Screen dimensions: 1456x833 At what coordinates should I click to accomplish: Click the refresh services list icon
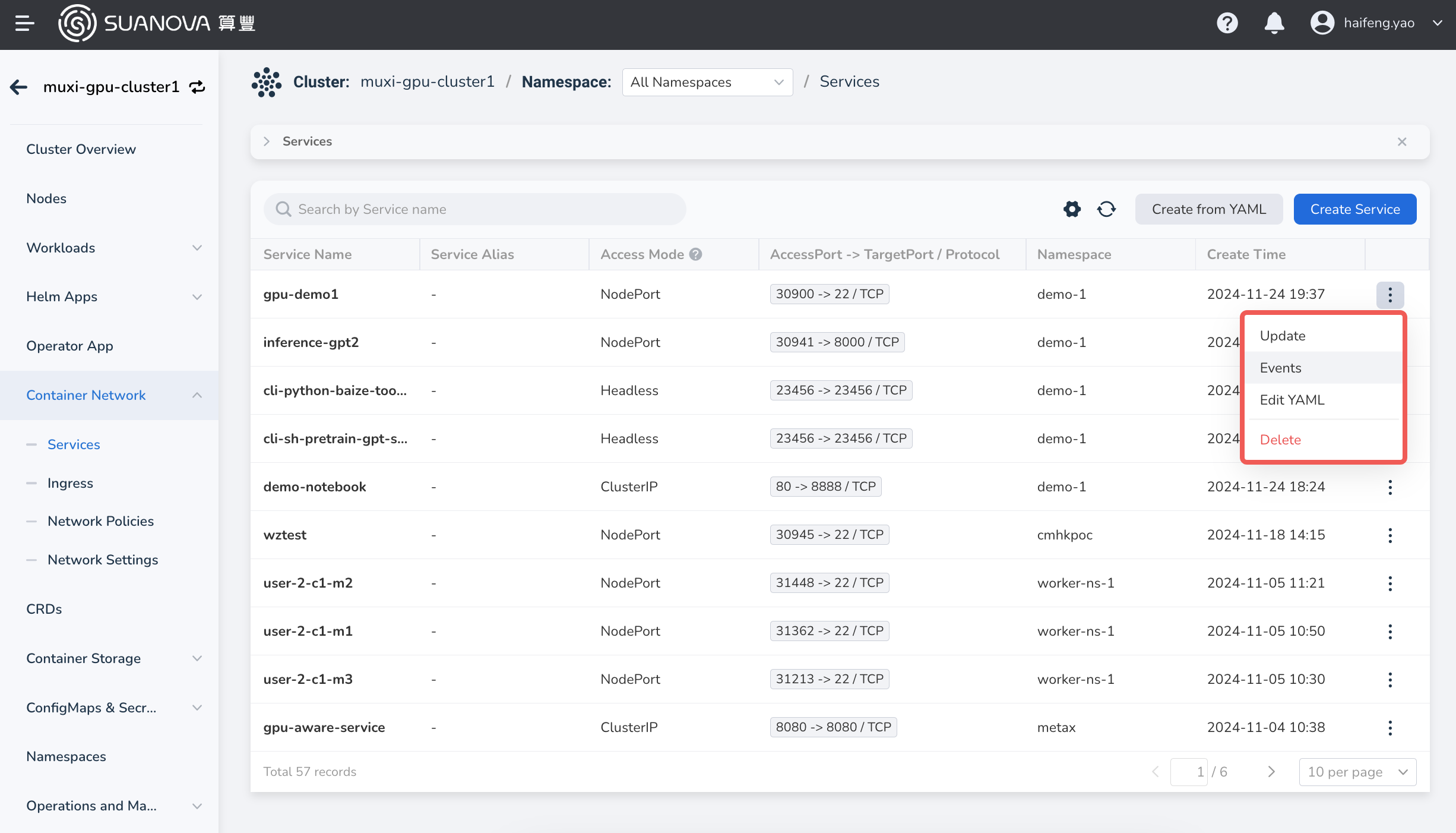click(1107, 209)
